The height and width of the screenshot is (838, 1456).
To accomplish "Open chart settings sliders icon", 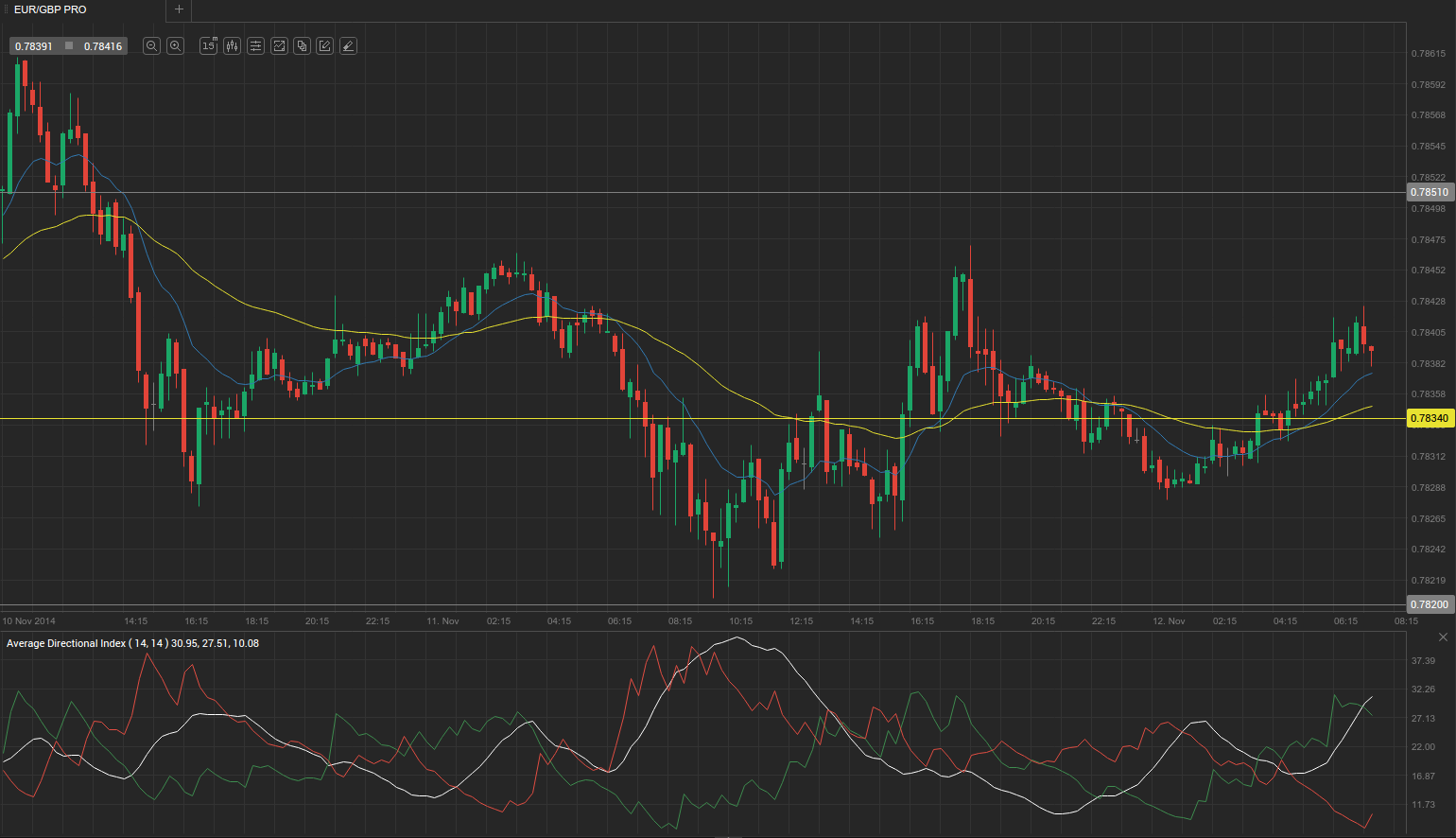I will [x=255, y=45].
